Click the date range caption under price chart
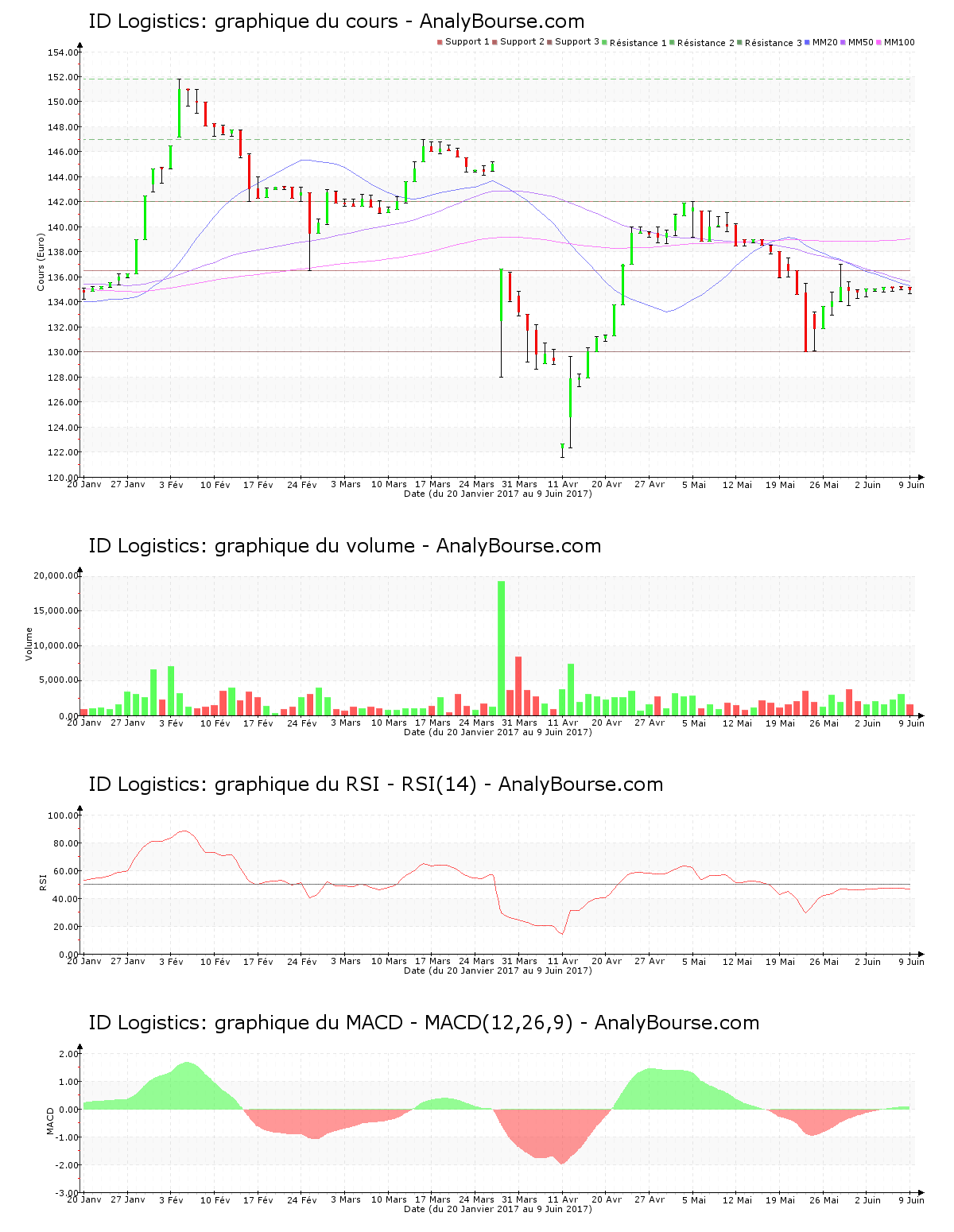The width and height of the screenshot is (954, 1232). coord(498,494)
